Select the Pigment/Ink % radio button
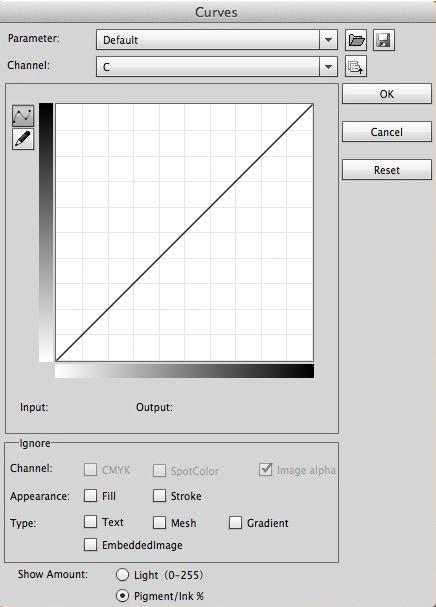This screenshot has height=607, width=436. point(122,595)
